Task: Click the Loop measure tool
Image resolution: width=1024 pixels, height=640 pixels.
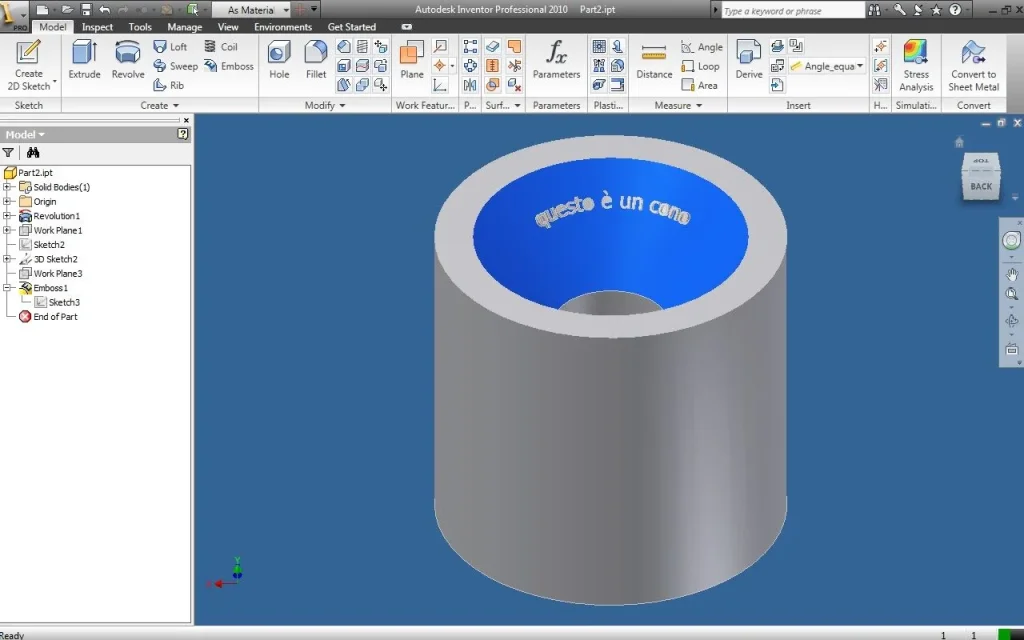Action: 700,66
